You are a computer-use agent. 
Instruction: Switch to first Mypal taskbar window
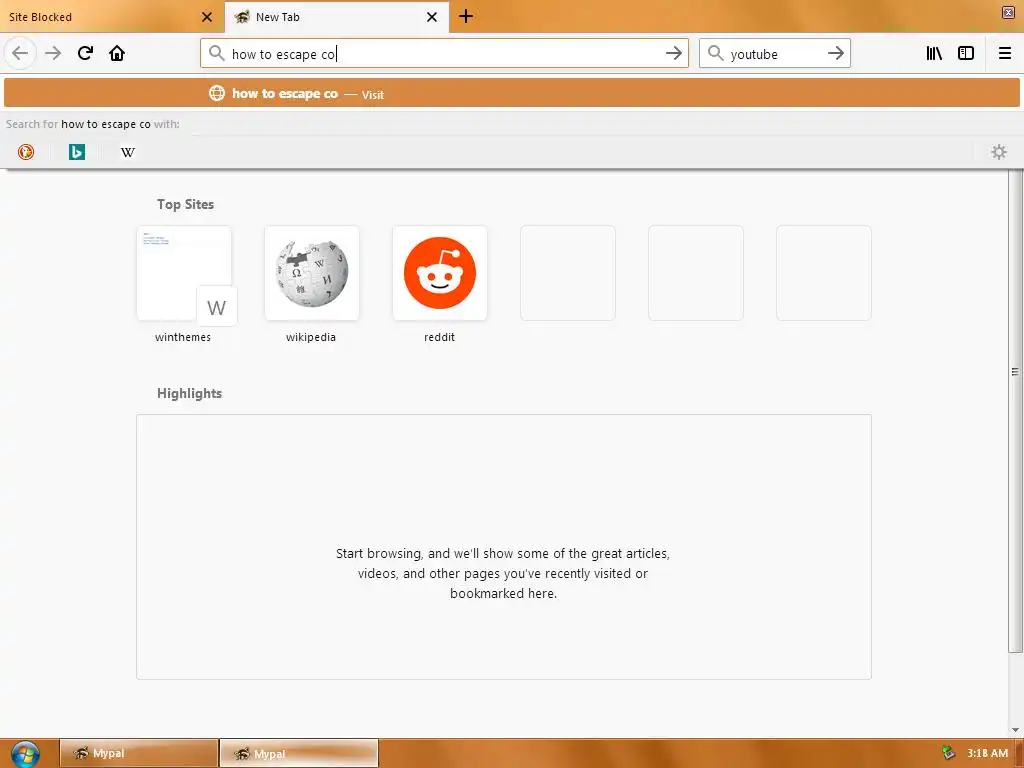138,753
